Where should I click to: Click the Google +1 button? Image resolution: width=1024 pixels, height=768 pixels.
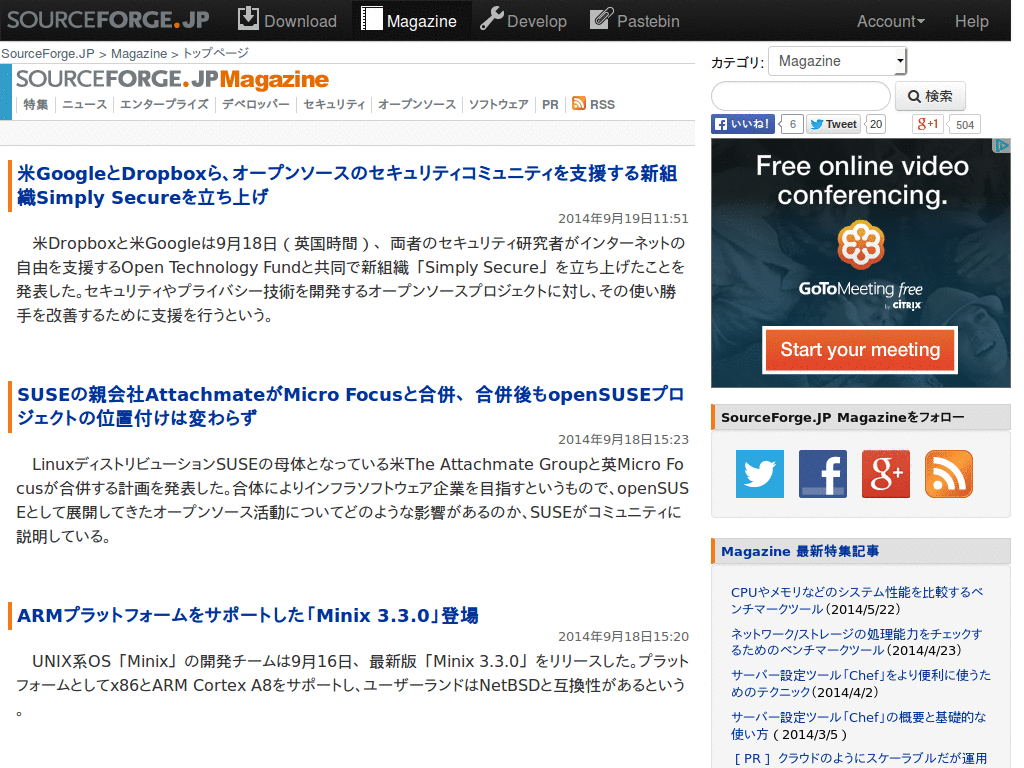click(927, 124)
